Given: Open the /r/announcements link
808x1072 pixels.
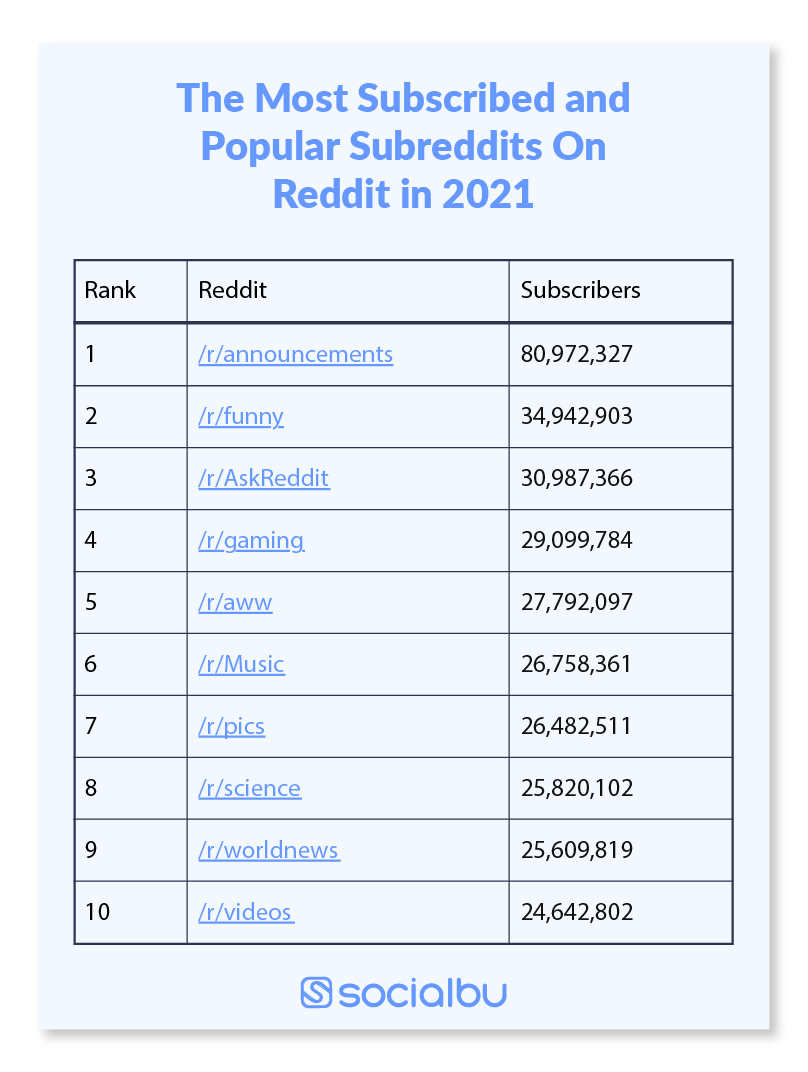Looking at the screenshot, I should tap(295, 354).
